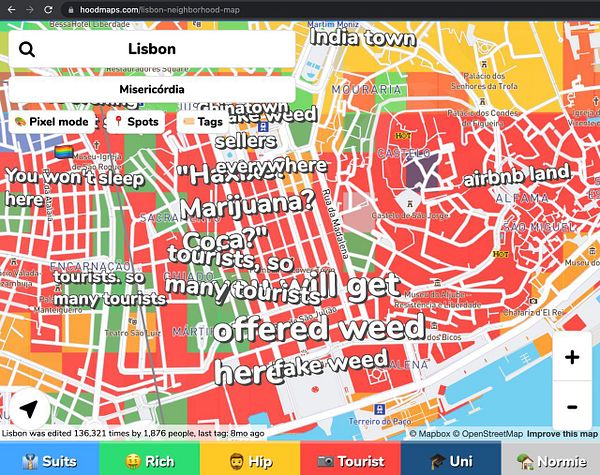
Task: Click the ALFAMA district label
Action: click(x=522, y=198)
